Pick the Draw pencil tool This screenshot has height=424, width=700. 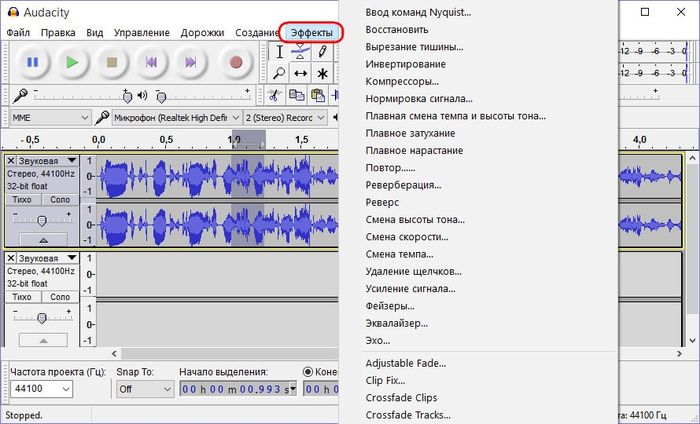(322, 51)
